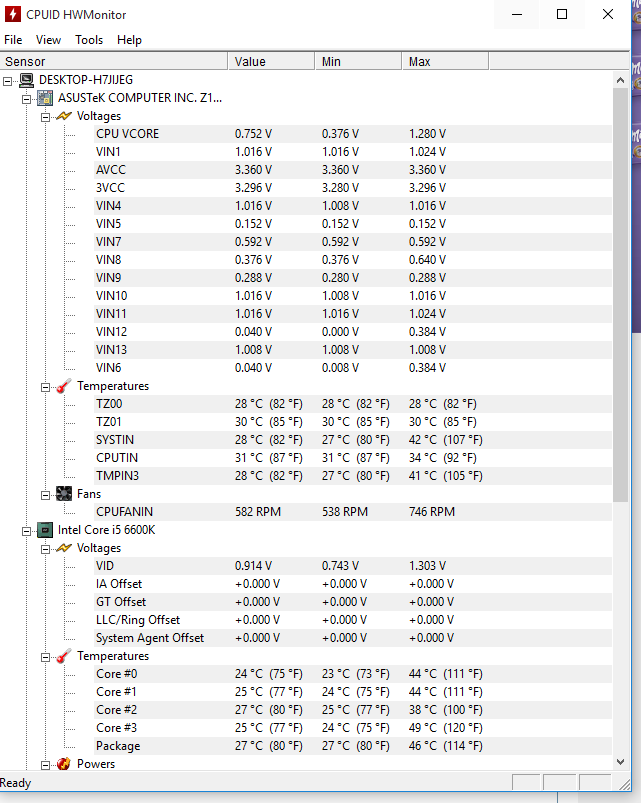Click the Sensor column header
The height and width of the screenshot is (803, 641).
(x=114, y=61)
